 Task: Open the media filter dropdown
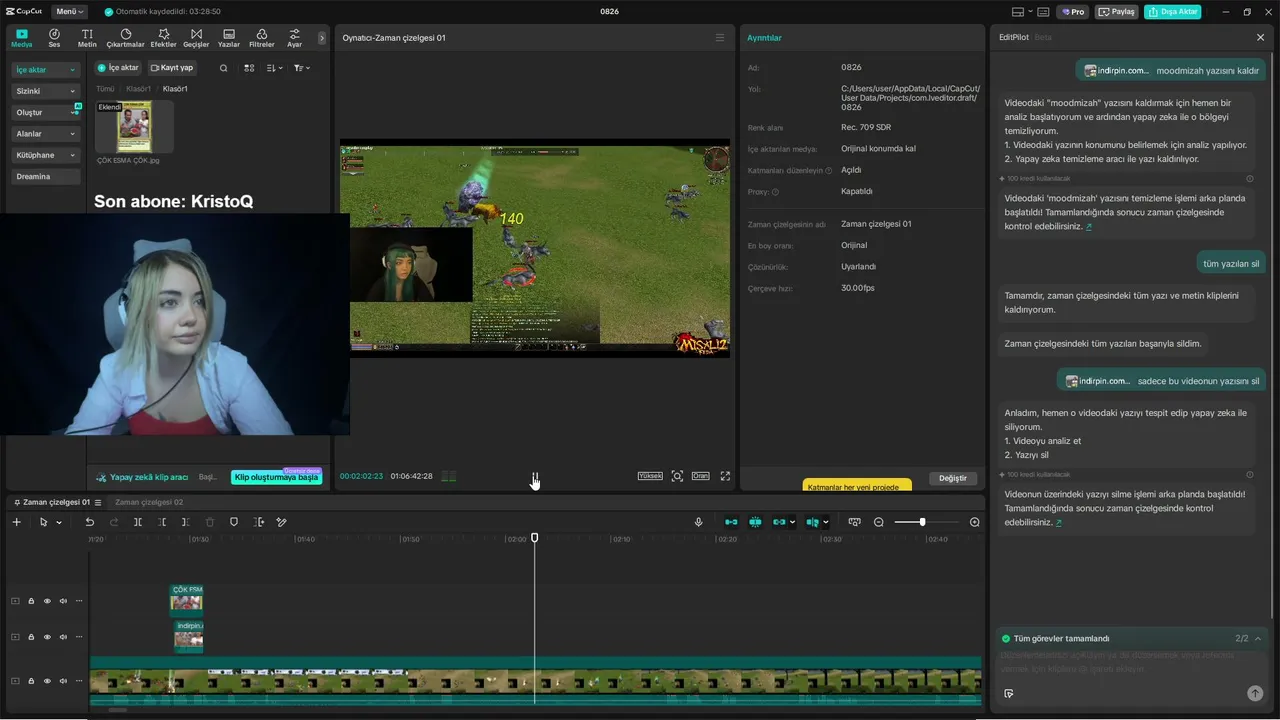(301, 68)
